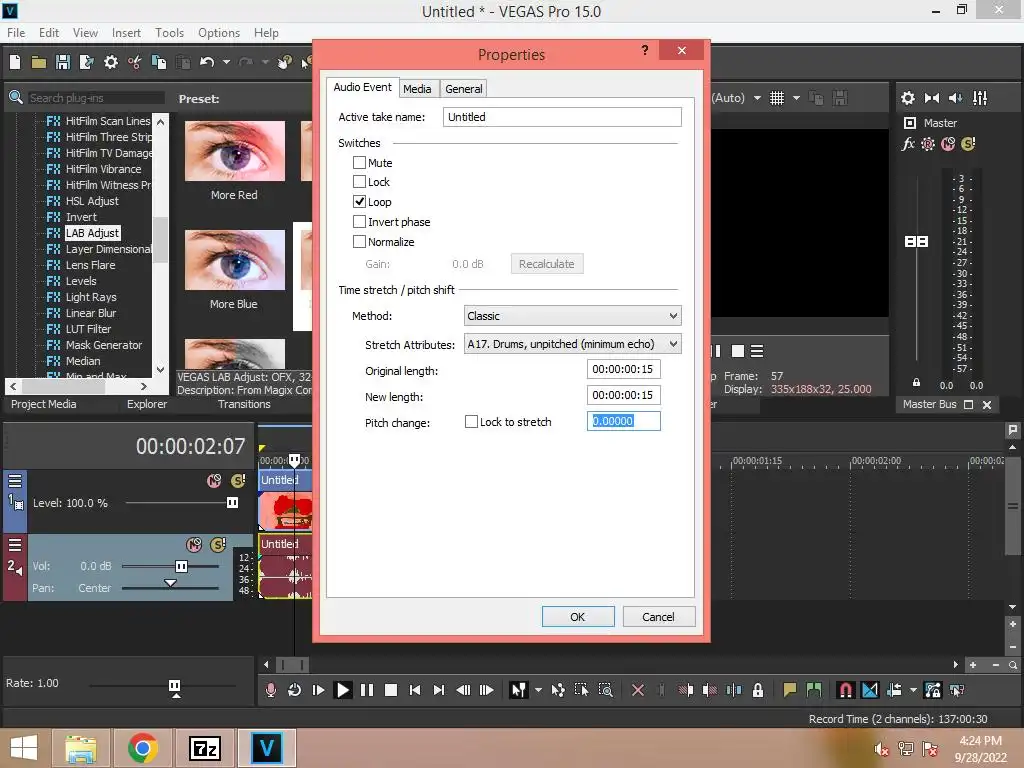The width and height of the screenshot is (1024, 768).
Task: Select the More Blue preset thumbnail
Action: pos(234,260)
